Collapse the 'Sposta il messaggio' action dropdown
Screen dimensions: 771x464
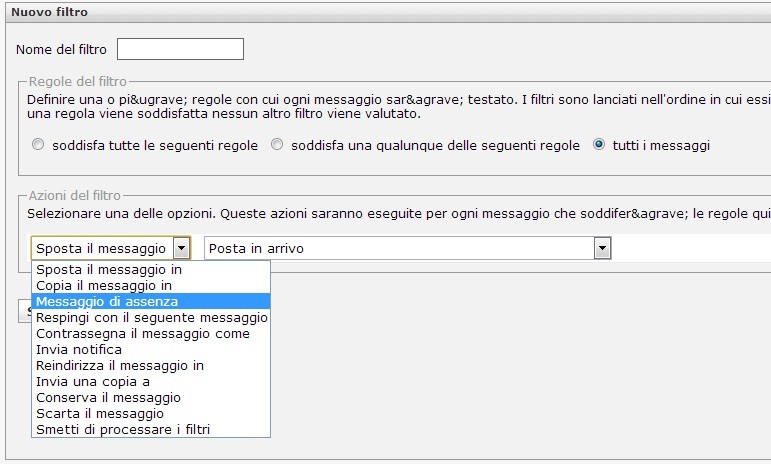[181, 248]
